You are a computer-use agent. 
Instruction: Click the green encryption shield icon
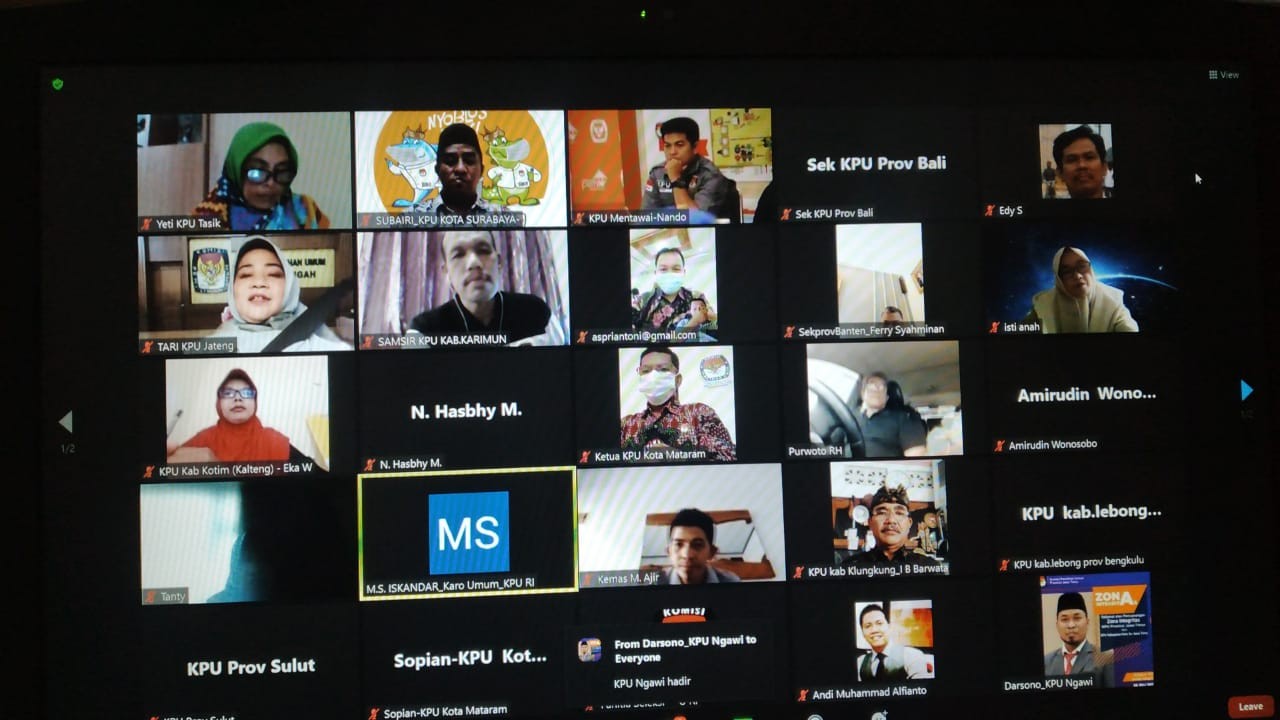tap(58, 84)
